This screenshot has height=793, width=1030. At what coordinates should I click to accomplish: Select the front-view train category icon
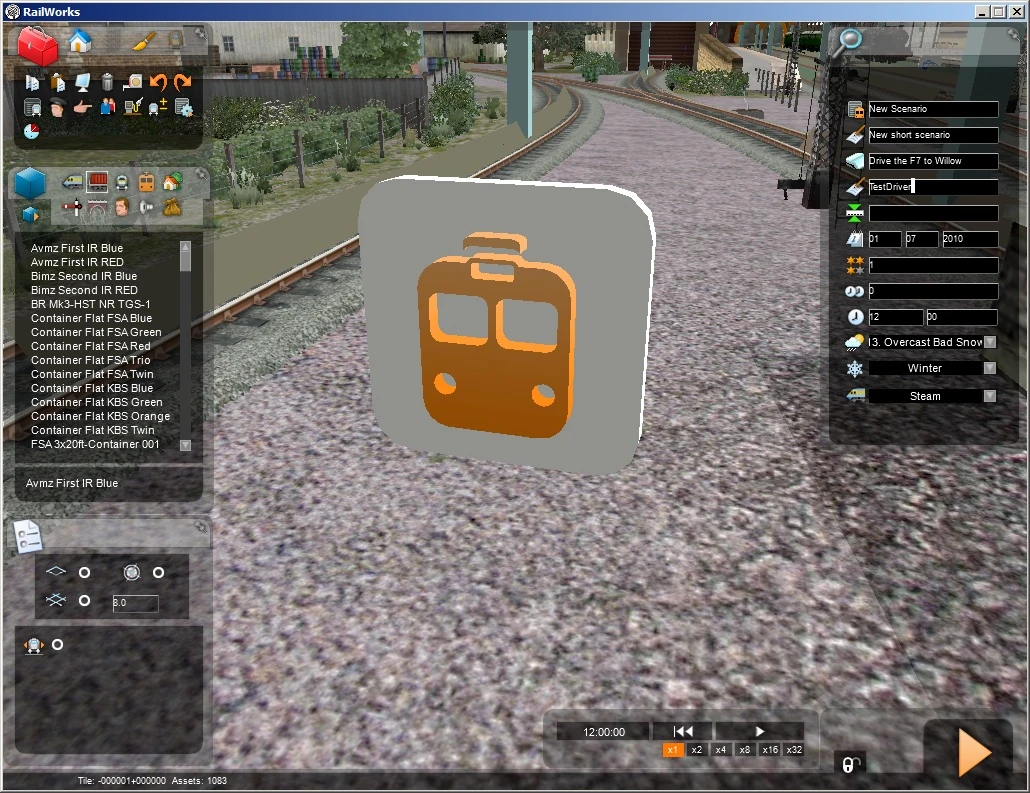pyautogui.click(x=122, y=183)
